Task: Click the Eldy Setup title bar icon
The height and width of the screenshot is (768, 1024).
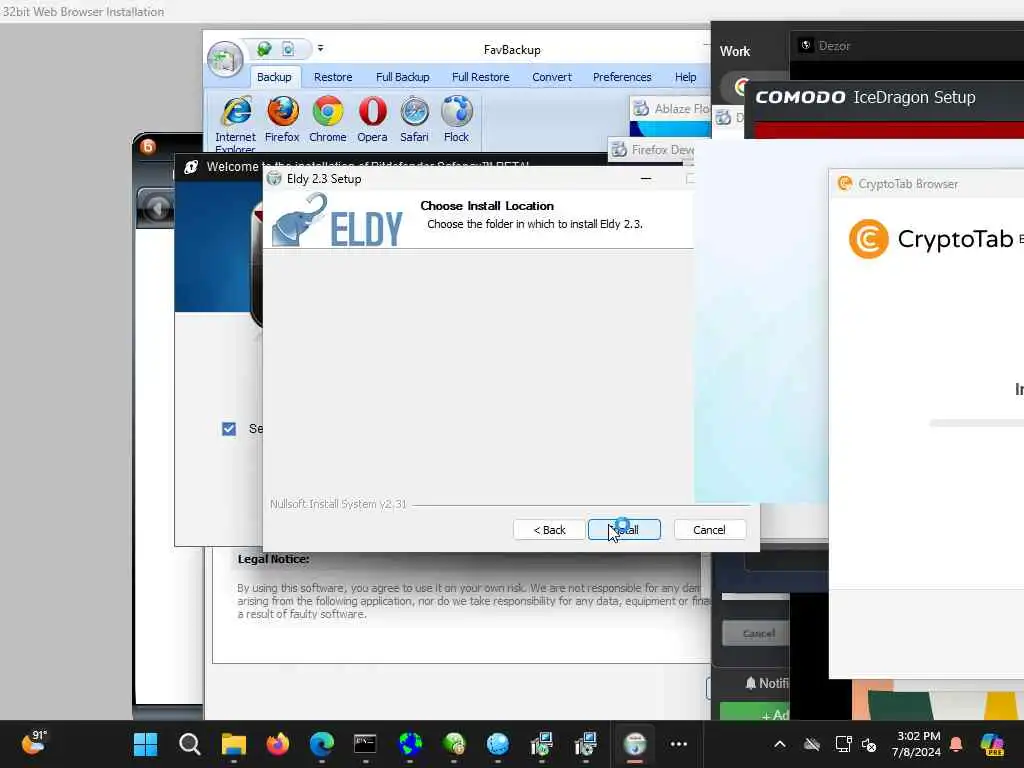Action: pos(274,178)
